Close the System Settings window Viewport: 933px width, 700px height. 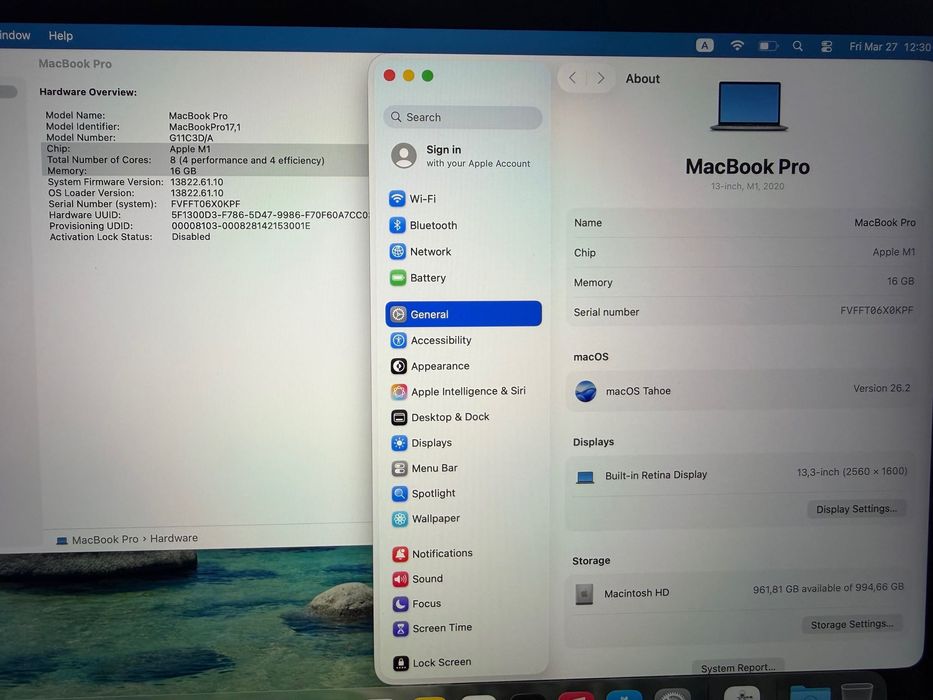(x=390, y=75)
